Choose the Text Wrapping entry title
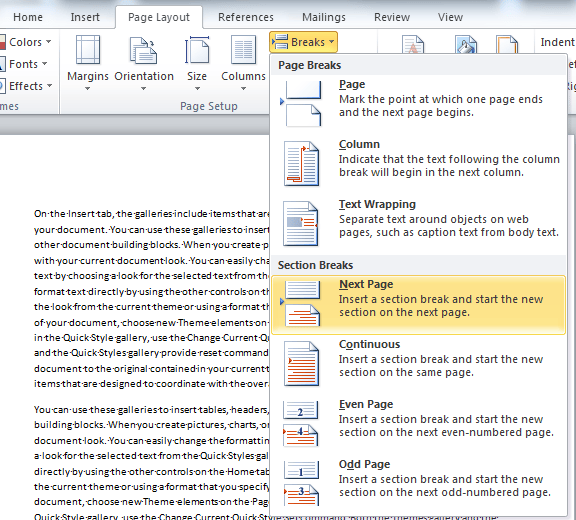The width and height of the screenshot is (576, 520). (377, 204)
